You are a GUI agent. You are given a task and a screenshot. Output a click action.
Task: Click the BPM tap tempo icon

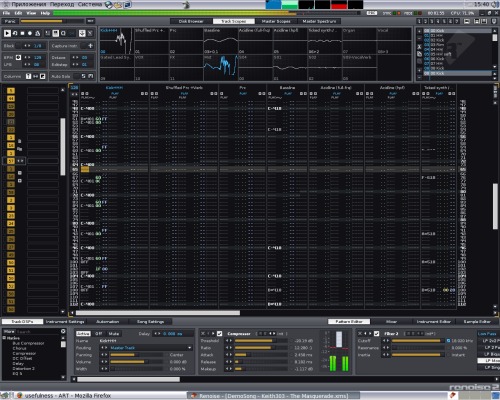click(x=18, y=57)
